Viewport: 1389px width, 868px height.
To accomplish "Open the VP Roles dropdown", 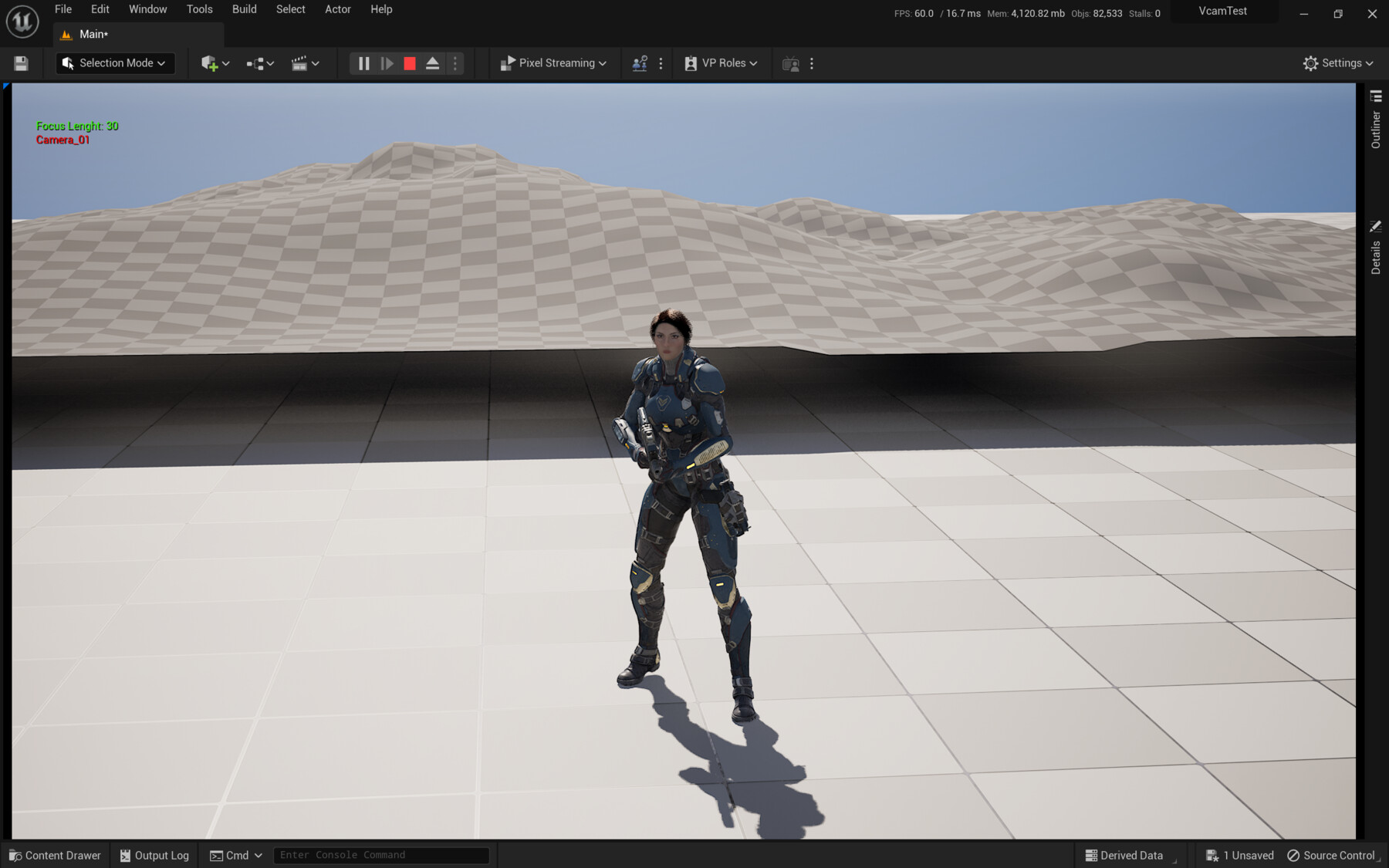I will coord(720,62).
